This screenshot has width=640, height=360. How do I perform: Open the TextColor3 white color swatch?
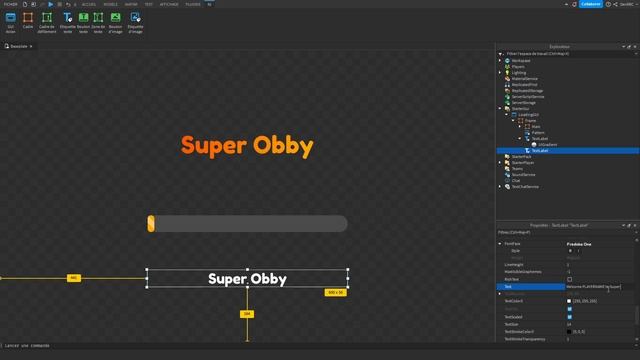(x=569, y=301)
